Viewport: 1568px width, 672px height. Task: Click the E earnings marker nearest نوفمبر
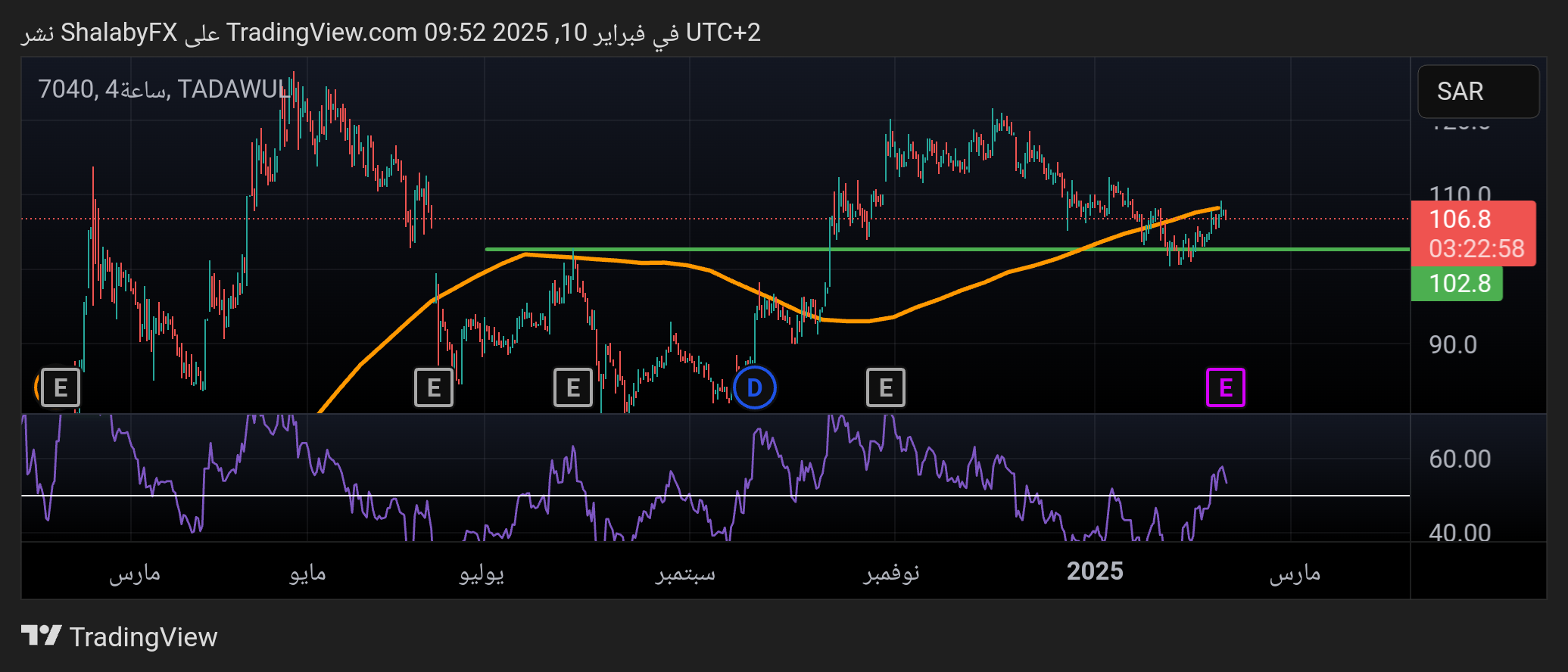[x=885, y=387]
